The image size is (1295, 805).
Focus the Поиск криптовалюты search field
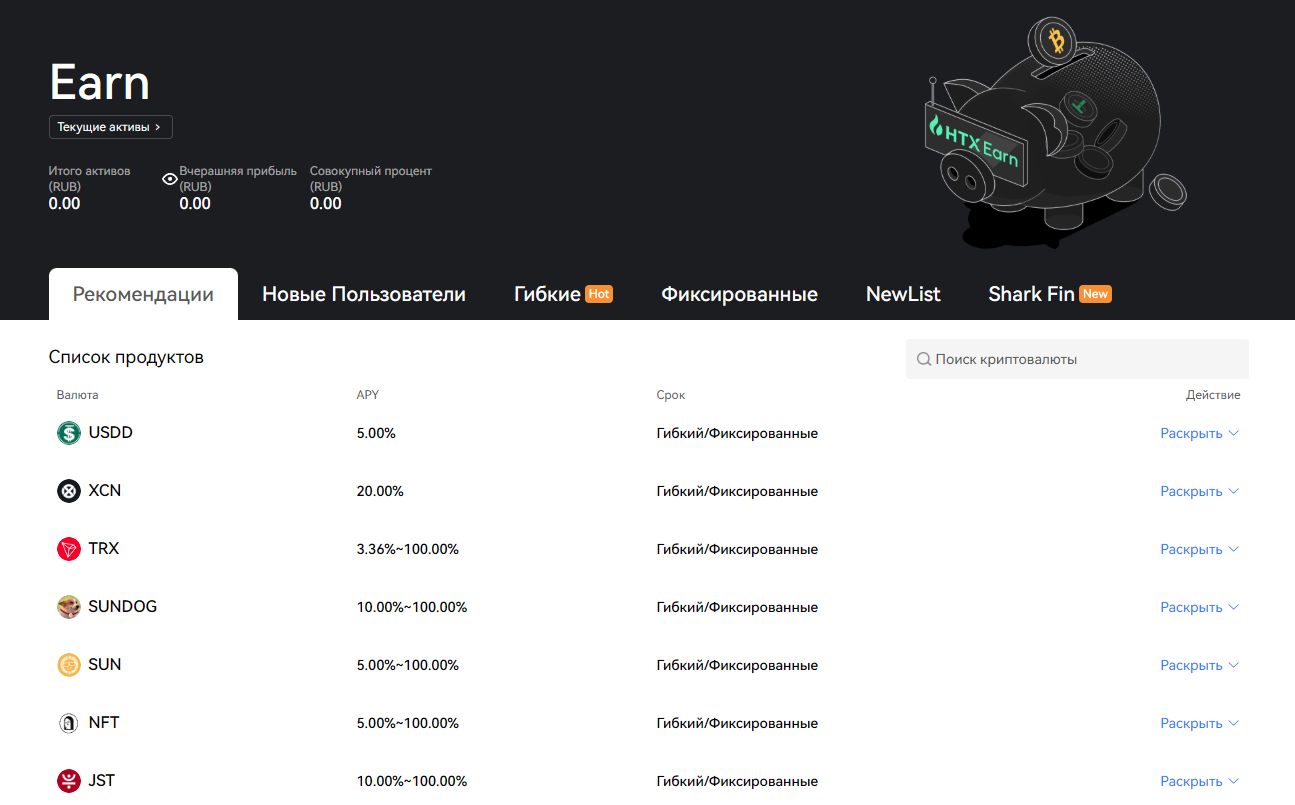pos(1085,359)
